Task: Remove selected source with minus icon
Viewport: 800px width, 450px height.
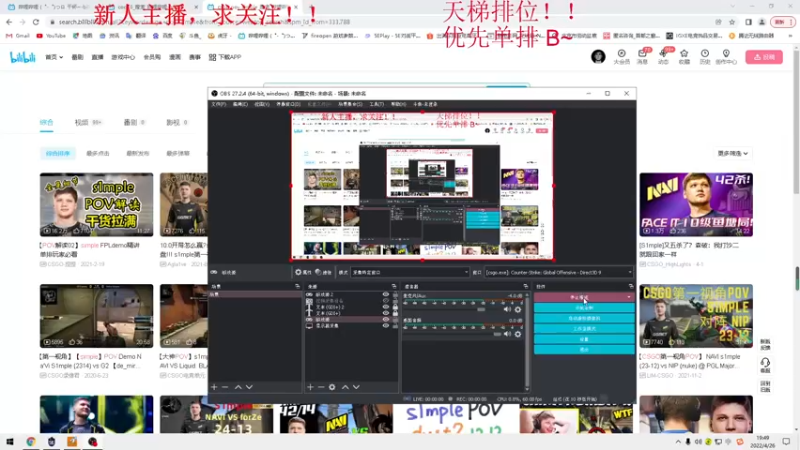Action: point(321,387)
